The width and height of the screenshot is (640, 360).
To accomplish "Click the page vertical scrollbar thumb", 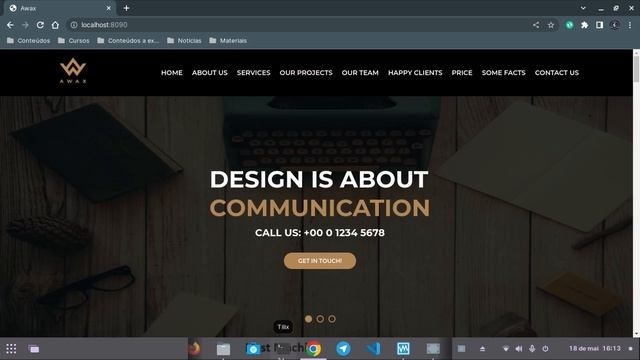I will (x=636, y=69).
